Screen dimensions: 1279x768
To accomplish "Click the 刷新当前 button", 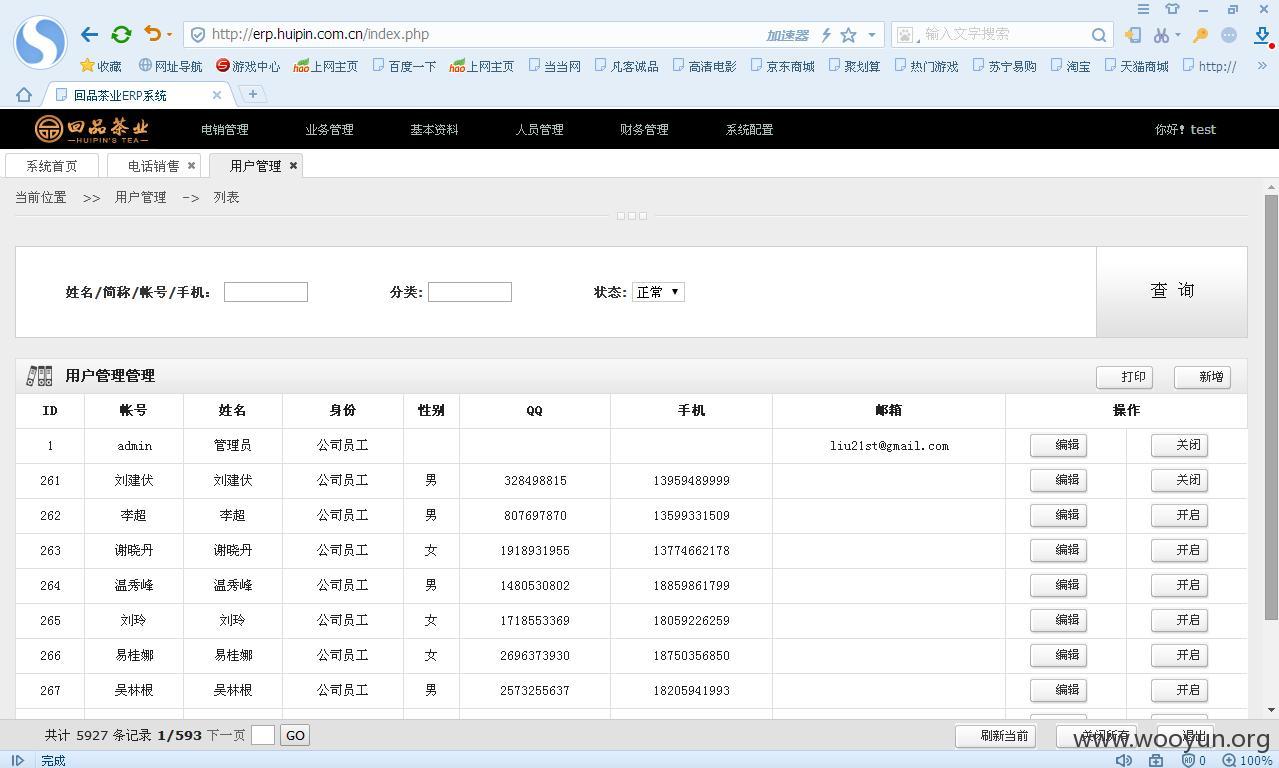I will [995, 736].
